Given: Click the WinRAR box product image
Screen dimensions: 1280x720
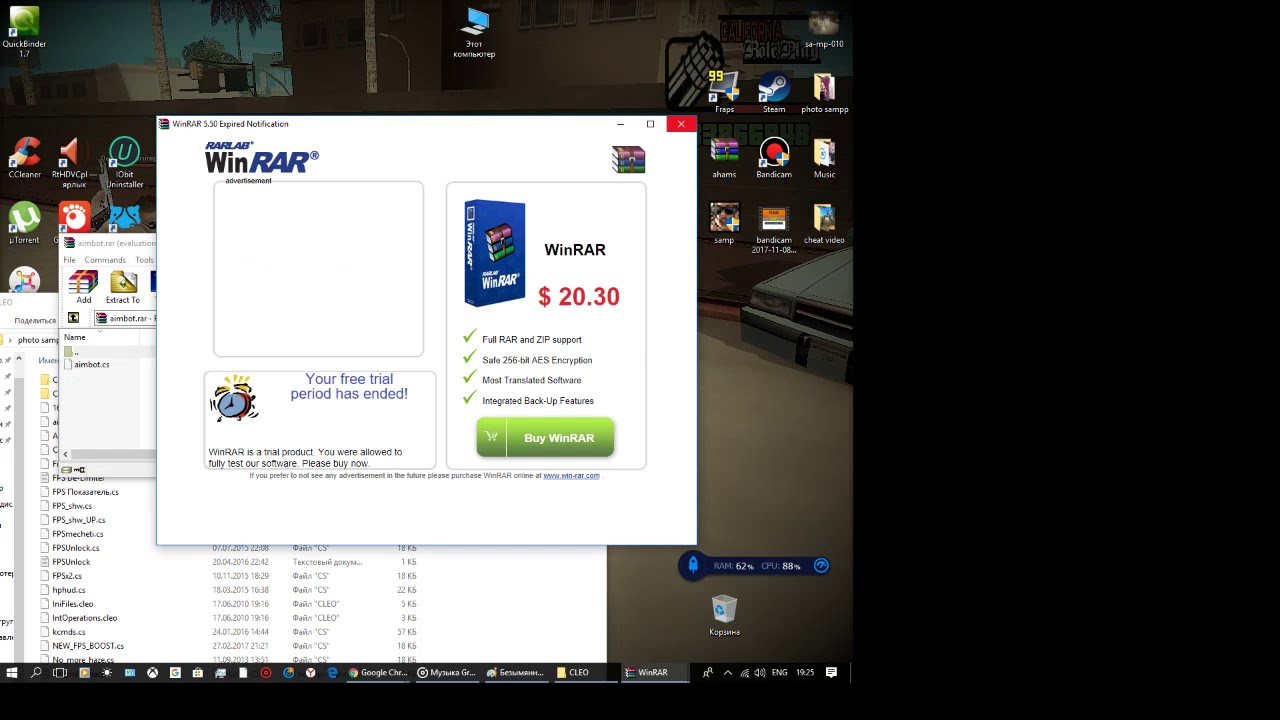Looking at the screenshot, I should point(495,253).
